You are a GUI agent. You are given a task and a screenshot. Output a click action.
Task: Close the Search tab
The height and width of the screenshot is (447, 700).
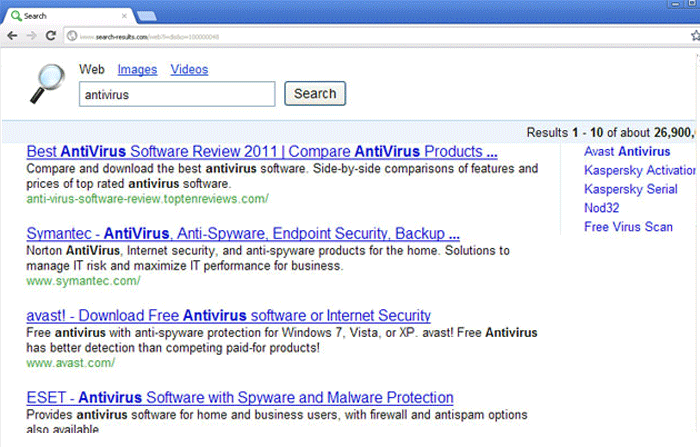[125, 16]
